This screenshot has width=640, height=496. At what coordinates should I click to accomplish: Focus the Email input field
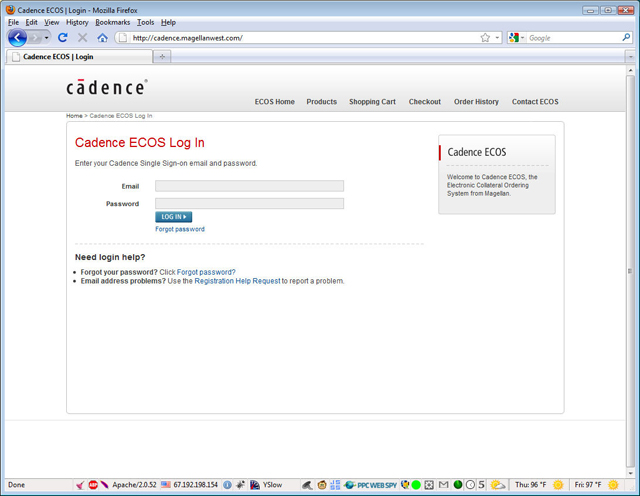pyautogui.click(x=249, y=186)
